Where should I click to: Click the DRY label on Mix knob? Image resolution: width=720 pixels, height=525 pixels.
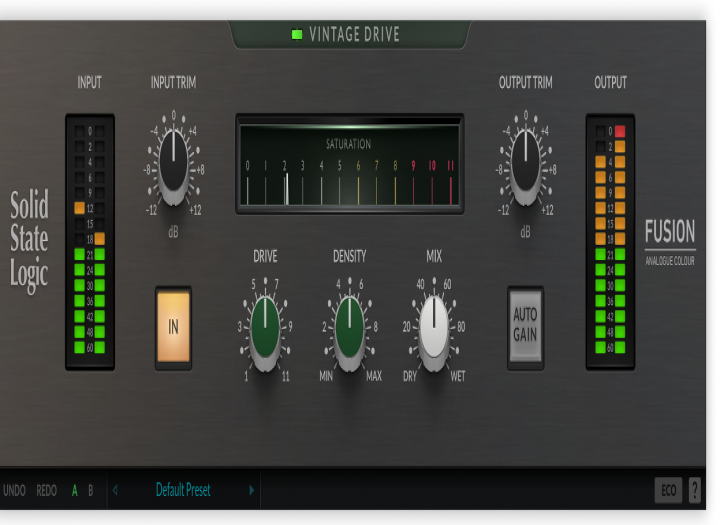[x=410, y=377]
